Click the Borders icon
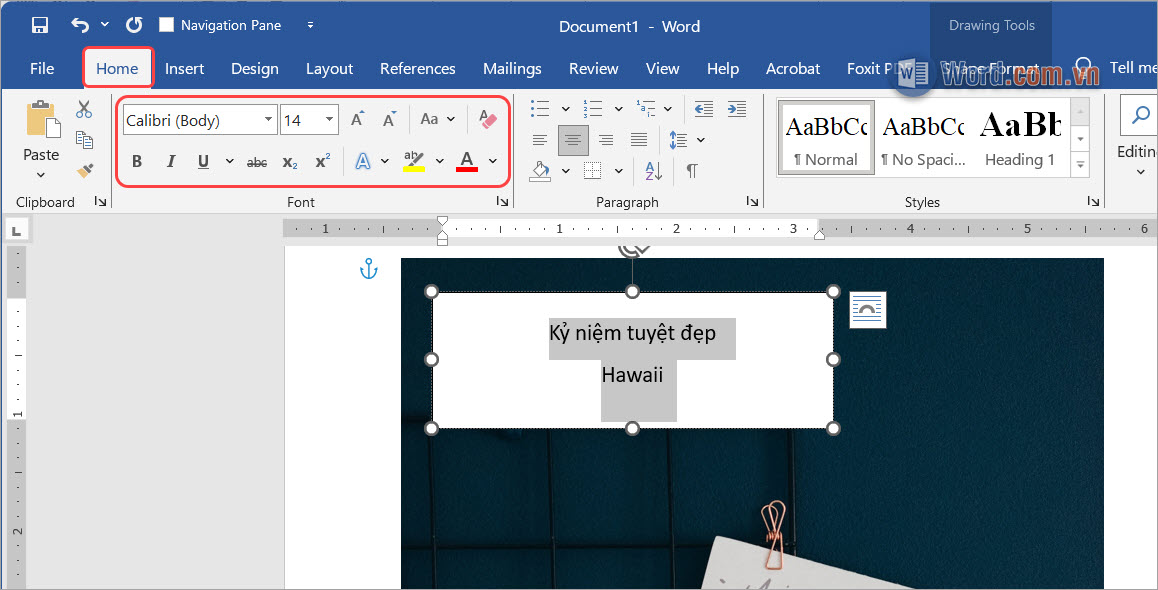Viewport: 1158px width, 590px height. pos(592,171)
